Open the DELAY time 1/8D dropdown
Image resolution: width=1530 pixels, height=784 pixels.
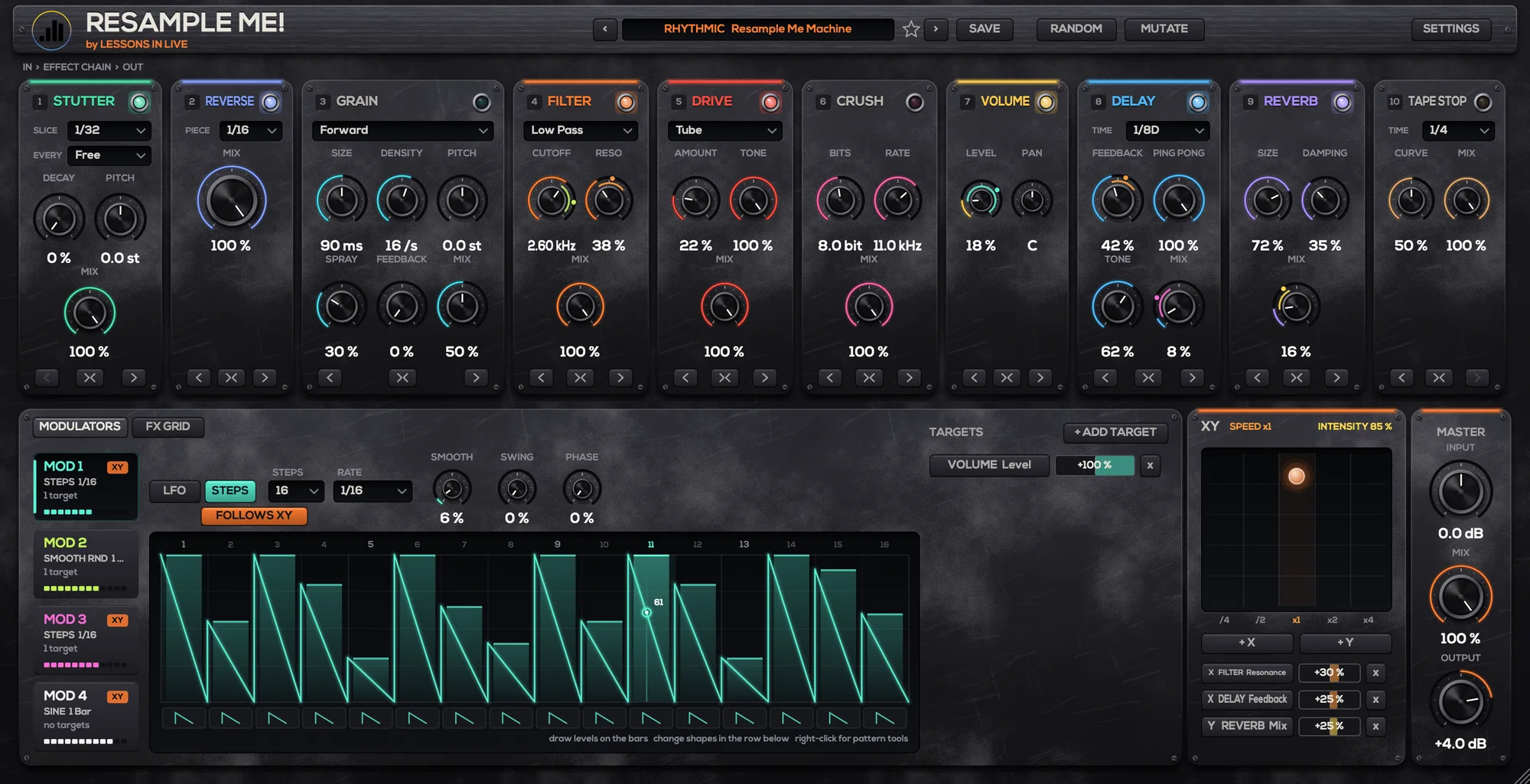pyautogui.click(x=1167, y=130)
